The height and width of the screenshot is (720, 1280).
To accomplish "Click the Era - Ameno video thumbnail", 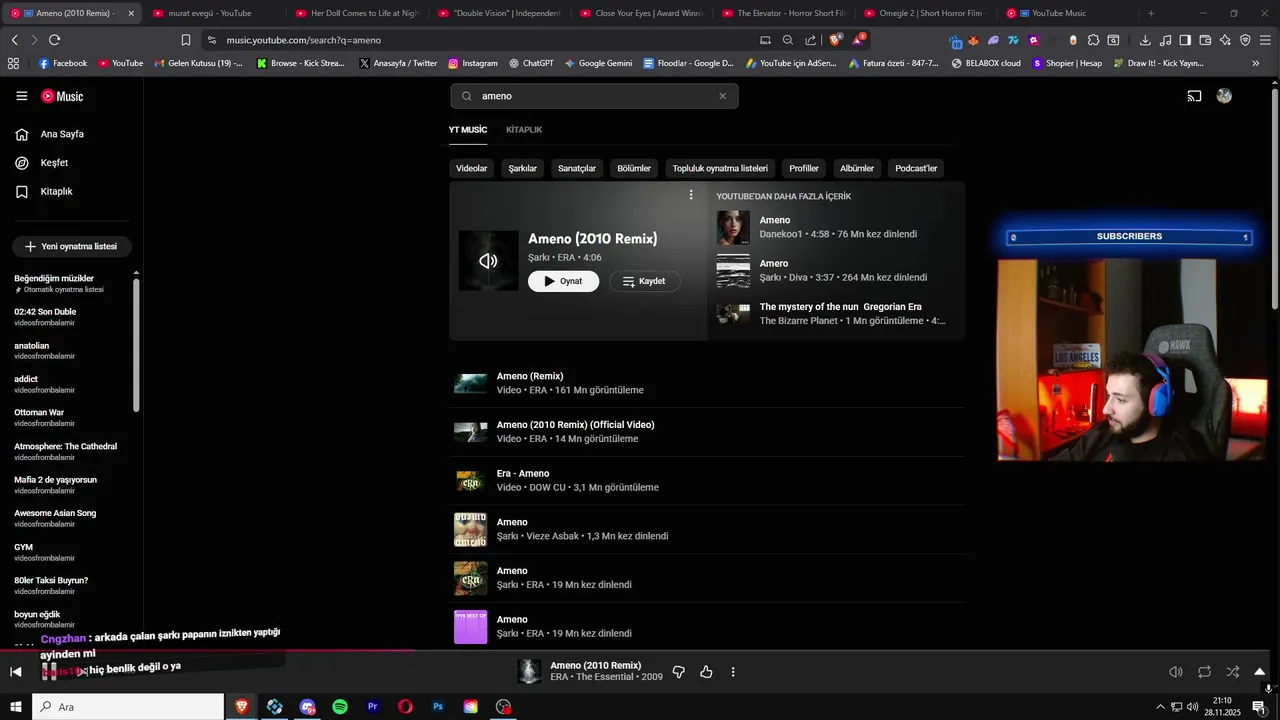I will [x=471, y=481].
